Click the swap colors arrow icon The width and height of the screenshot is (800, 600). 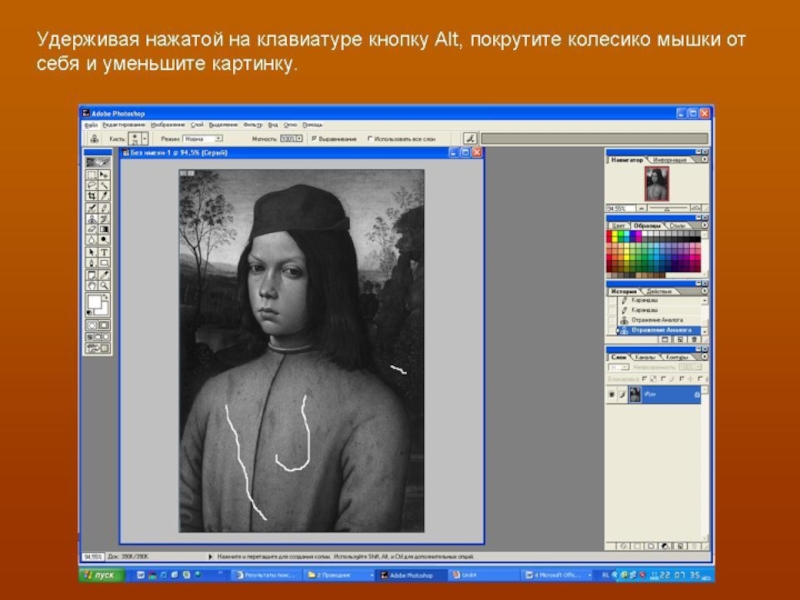pyautogui.click(x=106, y=296)
